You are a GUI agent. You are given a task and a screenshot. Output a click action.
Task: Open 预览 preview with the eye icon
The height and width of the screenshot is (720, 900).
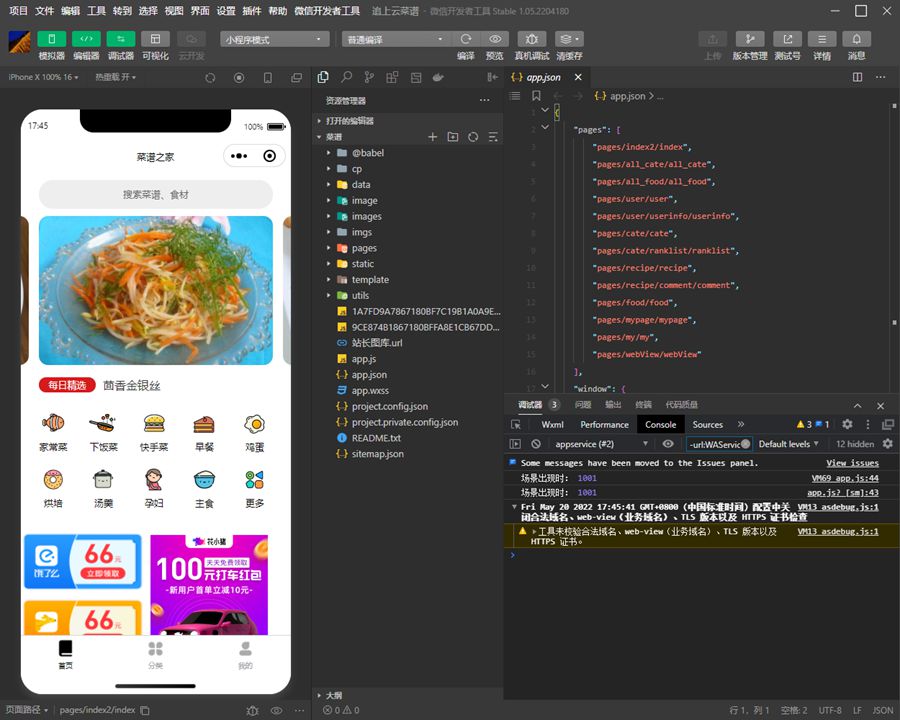pyautogui.click(x=495, y=39)
